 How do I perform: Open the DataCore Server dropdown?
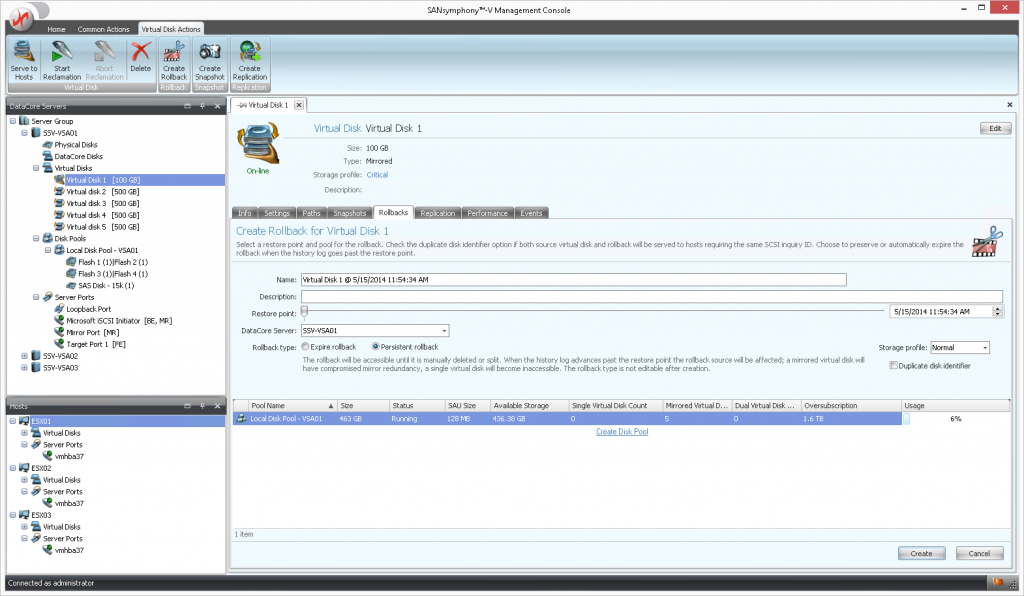tap(444, 330)
